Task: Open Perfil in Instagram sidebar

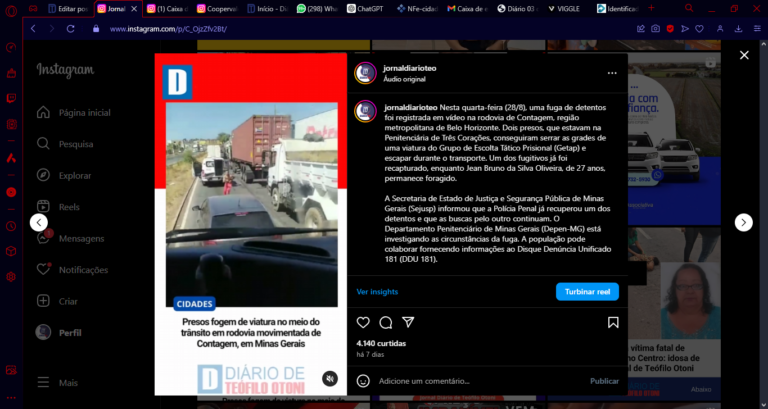Action: click(58, 333)
